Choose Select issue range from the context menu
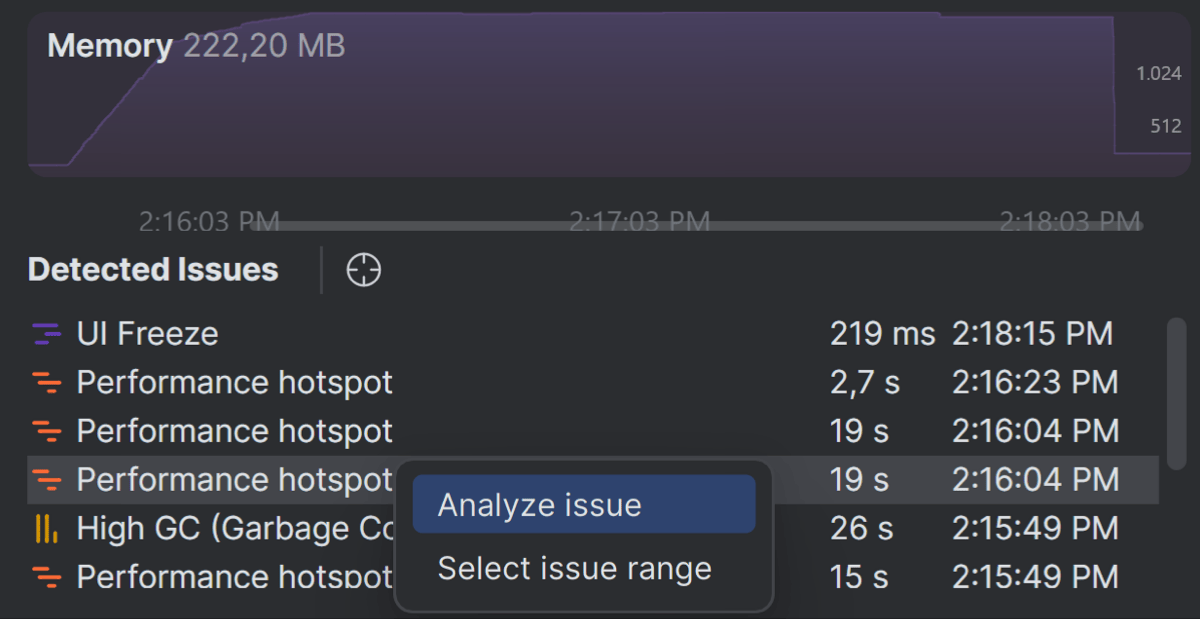1200x619 pixels. [574, 569]
